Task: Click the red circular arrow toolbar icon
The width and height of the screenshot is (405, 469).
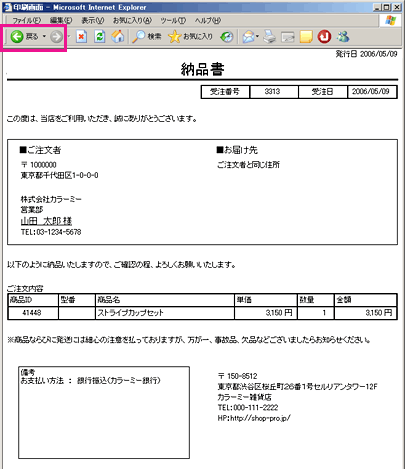Action: (x=324, y=37)
